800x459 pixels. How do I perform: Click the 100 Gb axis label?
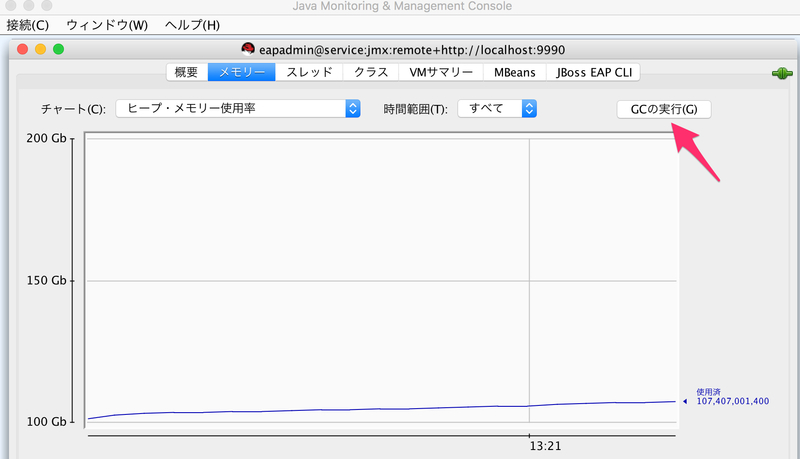46,422
